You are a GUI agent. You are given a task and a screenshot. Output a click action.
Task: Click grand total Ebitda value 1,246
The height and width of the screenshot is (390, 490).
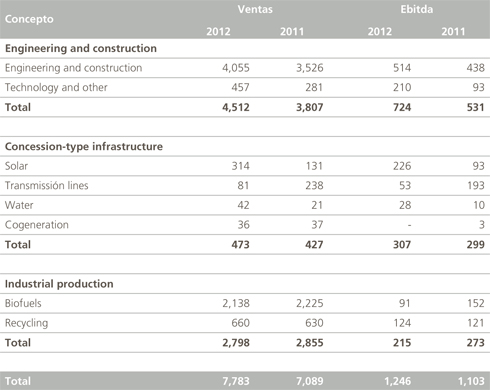[397, 381]
